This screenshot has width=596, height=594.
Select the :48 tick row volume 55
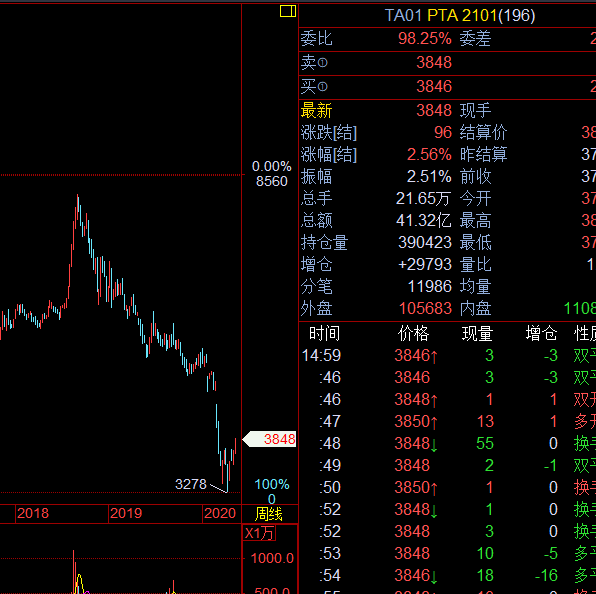[485, 444]
